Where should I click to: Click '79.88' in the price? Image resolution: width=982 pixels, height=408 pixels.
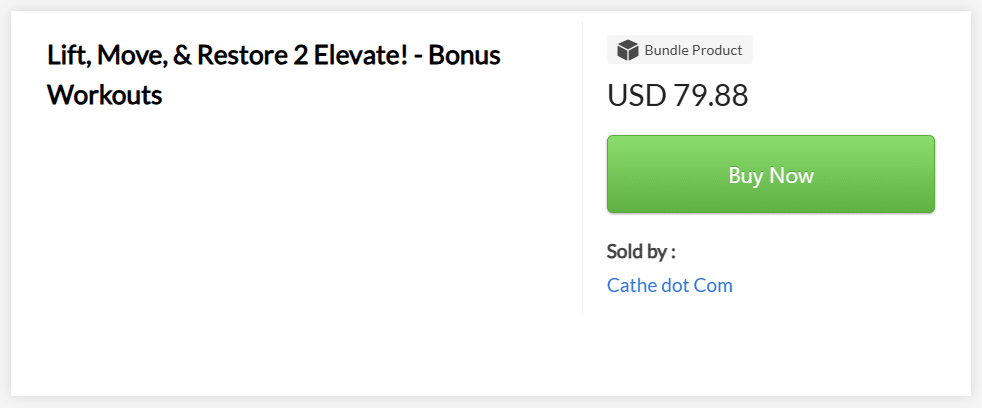[x=710, y=95]
